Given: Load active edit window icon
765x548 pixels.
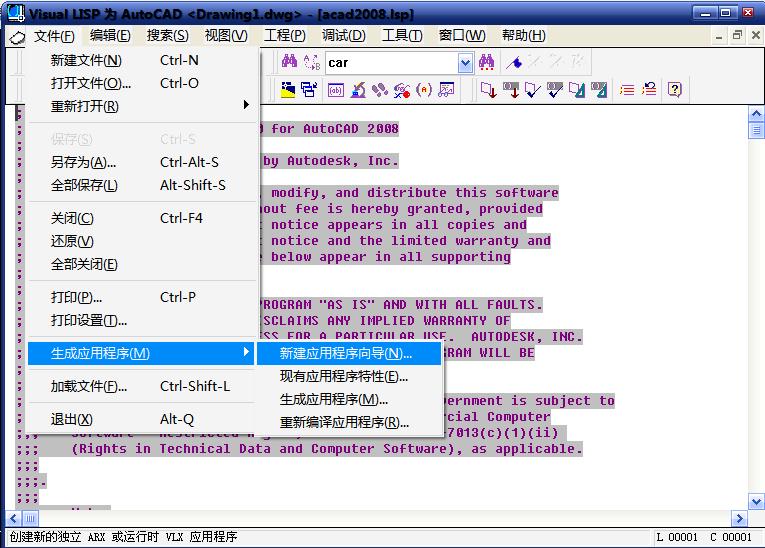Looking at the screenshot, I should [488, 89].
